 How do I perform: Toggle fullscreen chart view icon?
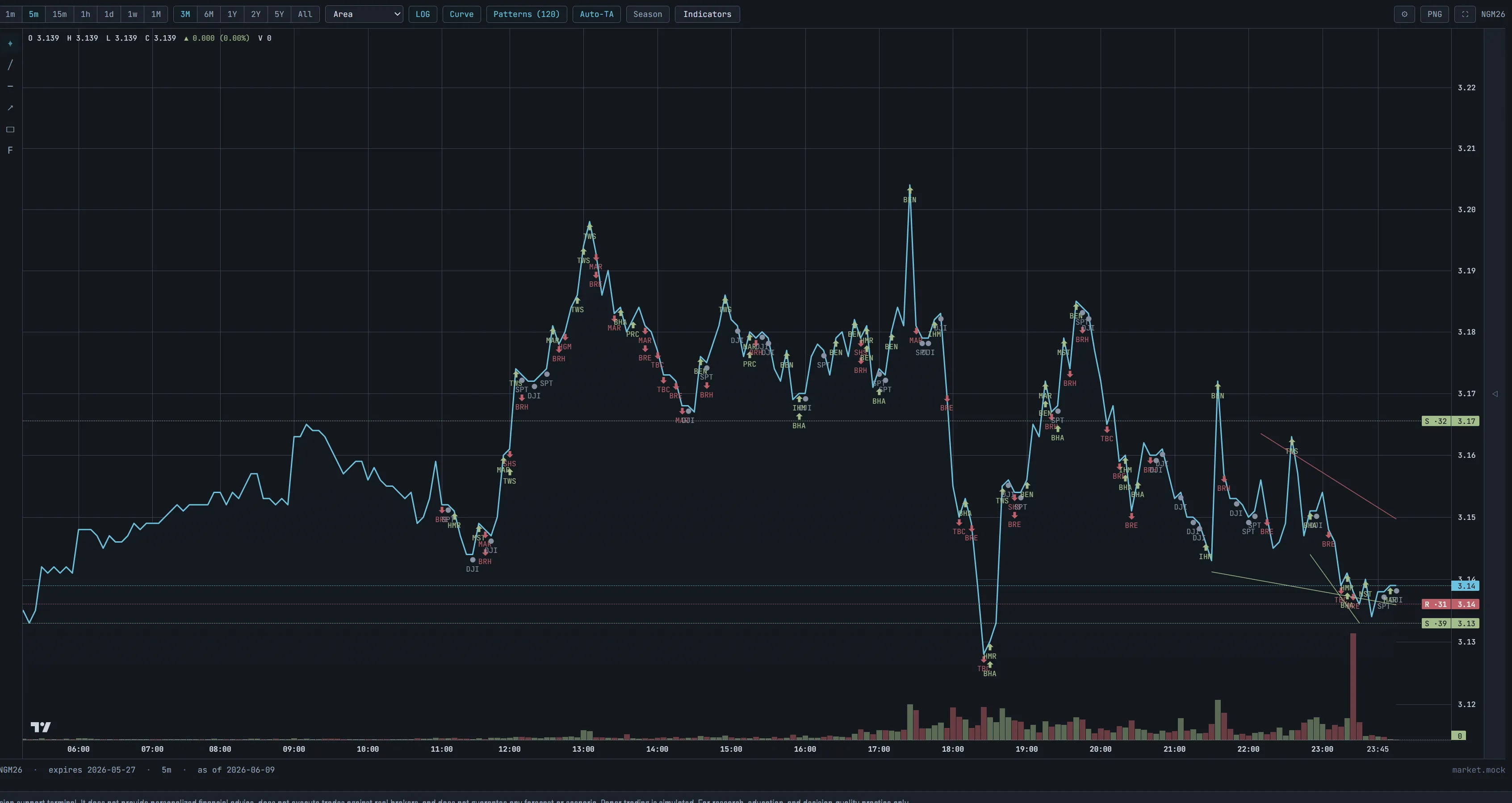tap(1465, 14)
